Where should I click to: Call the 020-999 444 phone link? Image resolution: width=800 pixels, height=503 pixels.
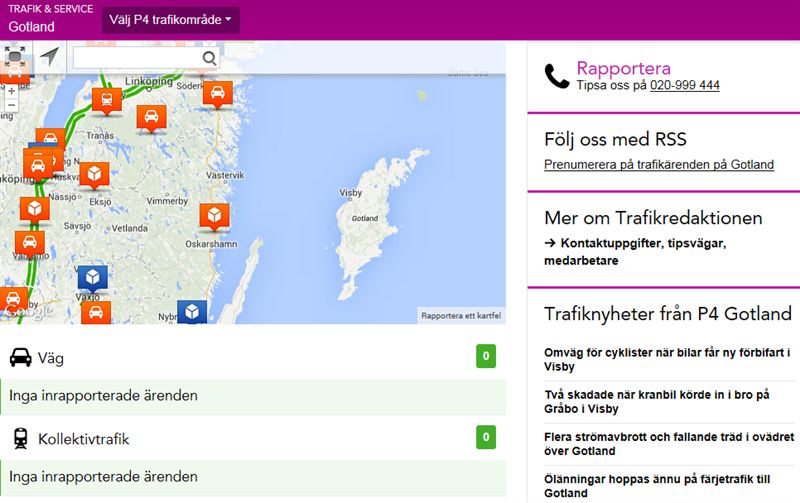(x=684, y=86)
